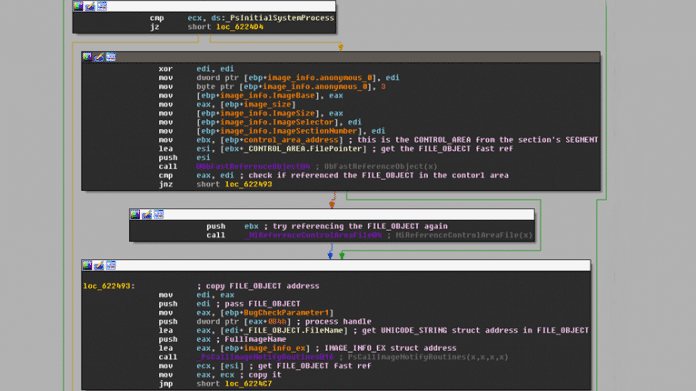Click the dark title bar of the 'xor edi, edi' block
696x391 pixels.
[x=341, y=57]
